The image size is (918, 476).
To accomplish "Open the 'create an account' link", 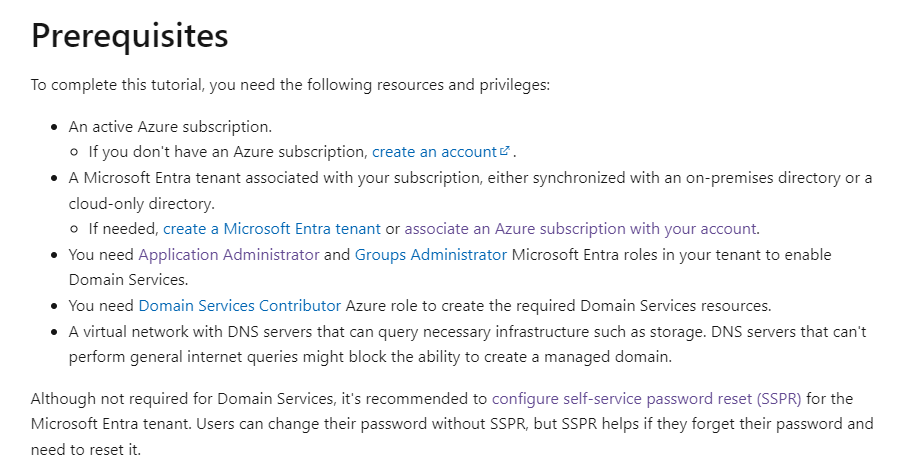I will point(434,152).
